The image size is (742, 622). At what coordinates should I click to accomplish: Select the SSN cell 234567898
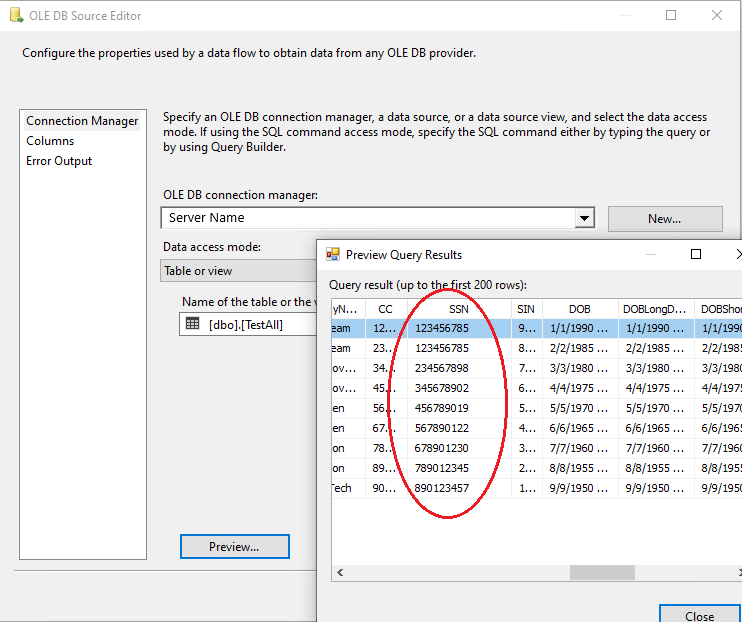pos(441,368)
